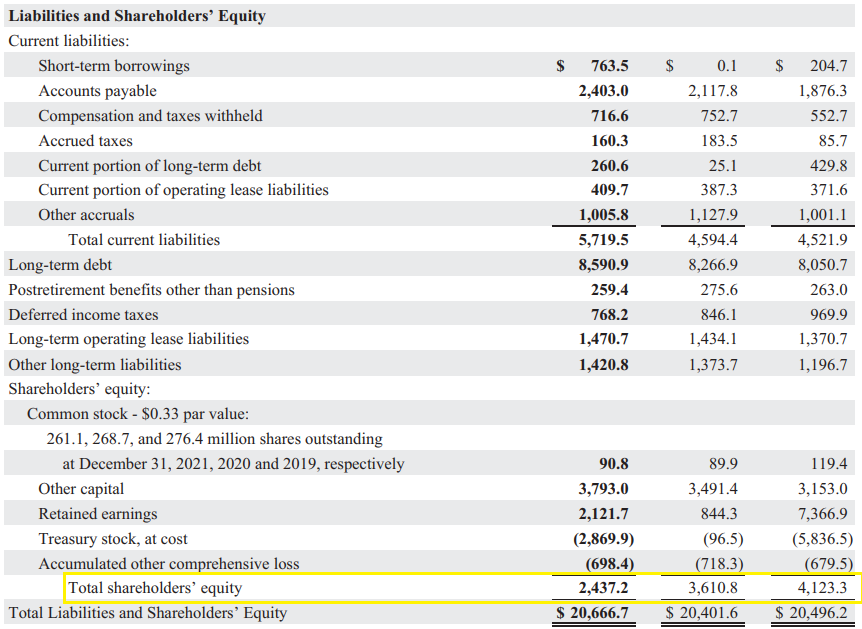The image size is (862, 629).
Task: Click the Other accruals value 1,005.8
Action: (603, 215)
